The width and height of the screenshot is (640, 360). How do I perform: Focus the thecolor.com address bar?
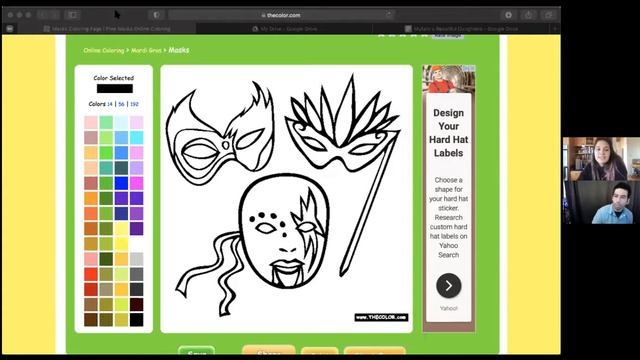coord(282,15)
